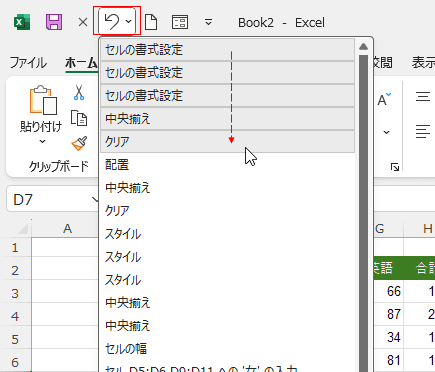This screenshot has height=372, width=435.
Task: Expand the dropdown chevron below font size A
Action: click(x=386, y=132)
